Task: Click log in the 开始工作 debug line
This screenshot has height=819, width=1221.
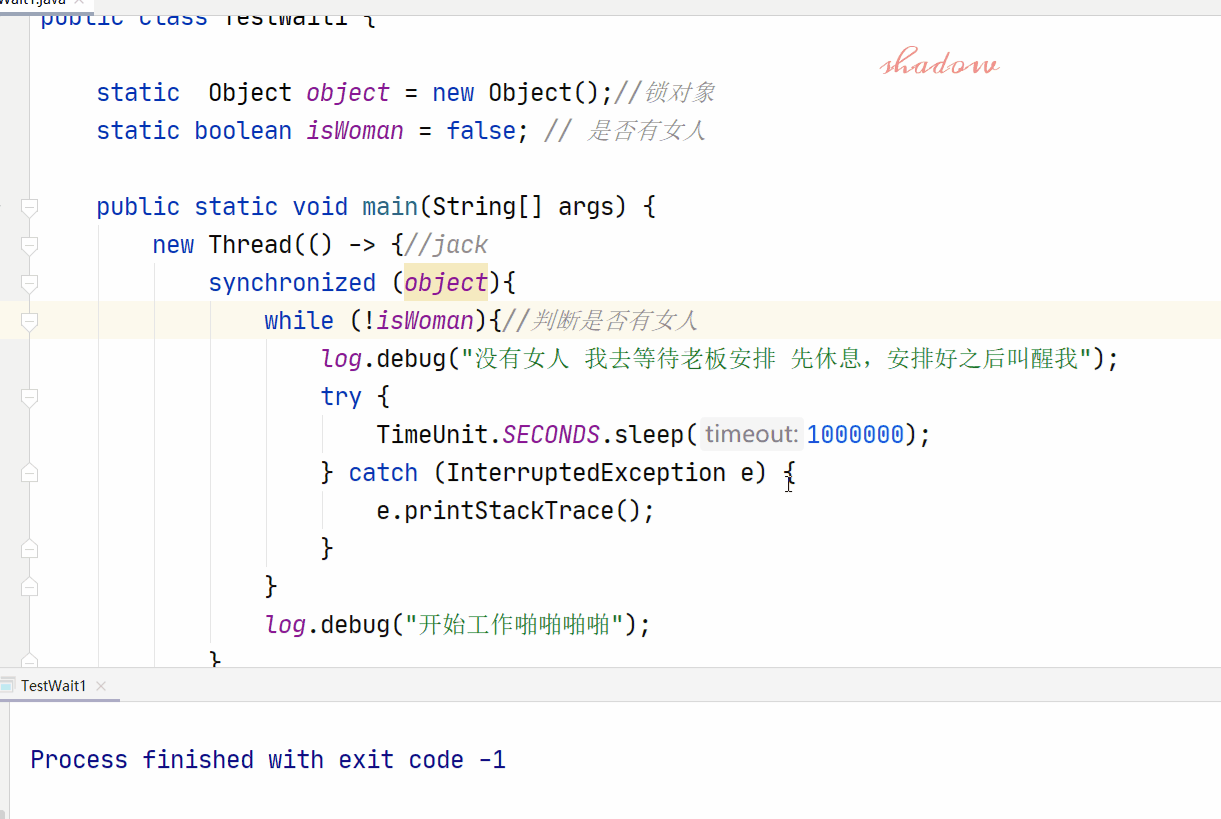Action: (x=285, y=624)
